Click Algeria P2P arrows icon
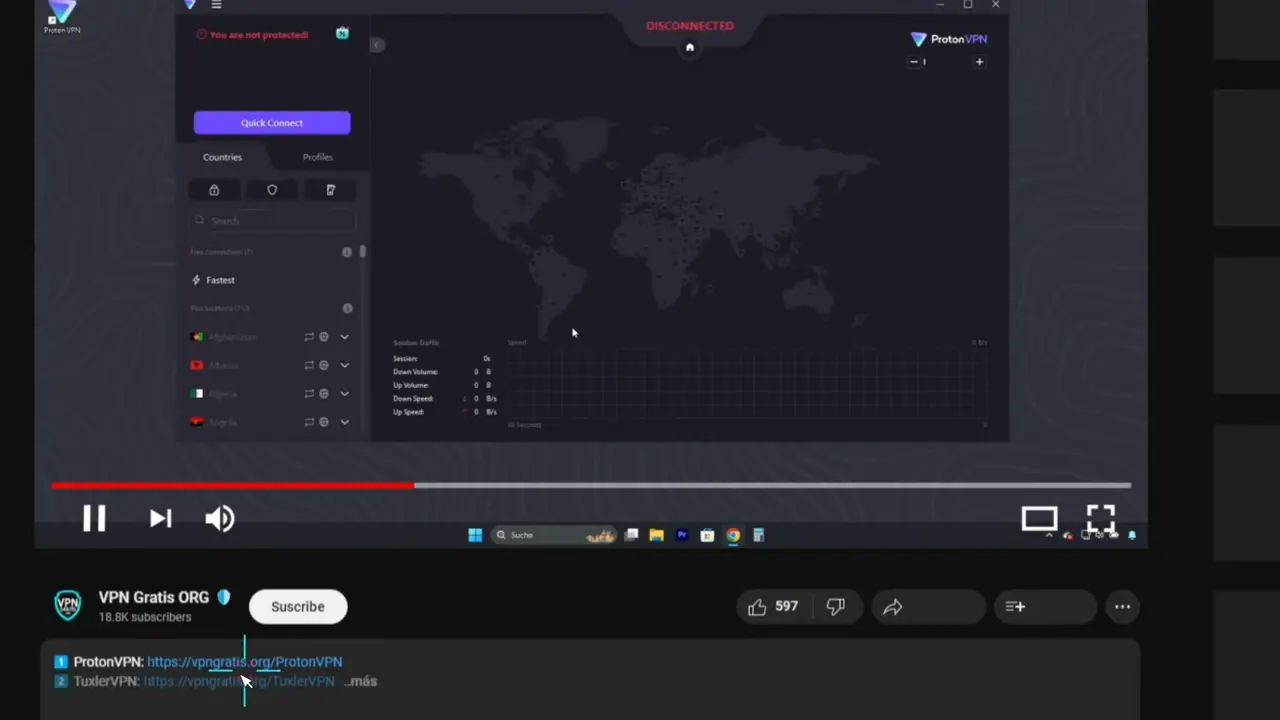 click(x=309, y=393)
